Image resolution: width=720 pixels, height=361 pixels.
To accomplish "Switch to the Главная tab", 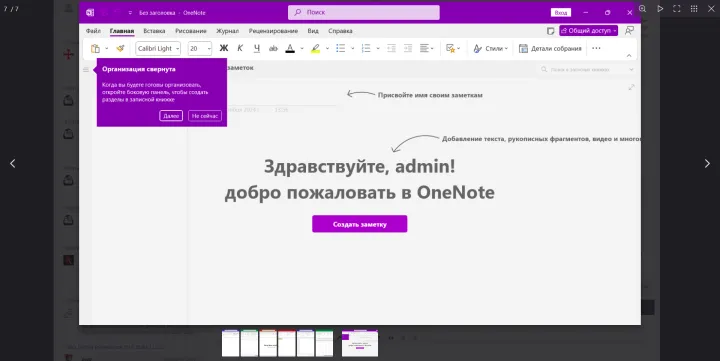I will 122,31.
